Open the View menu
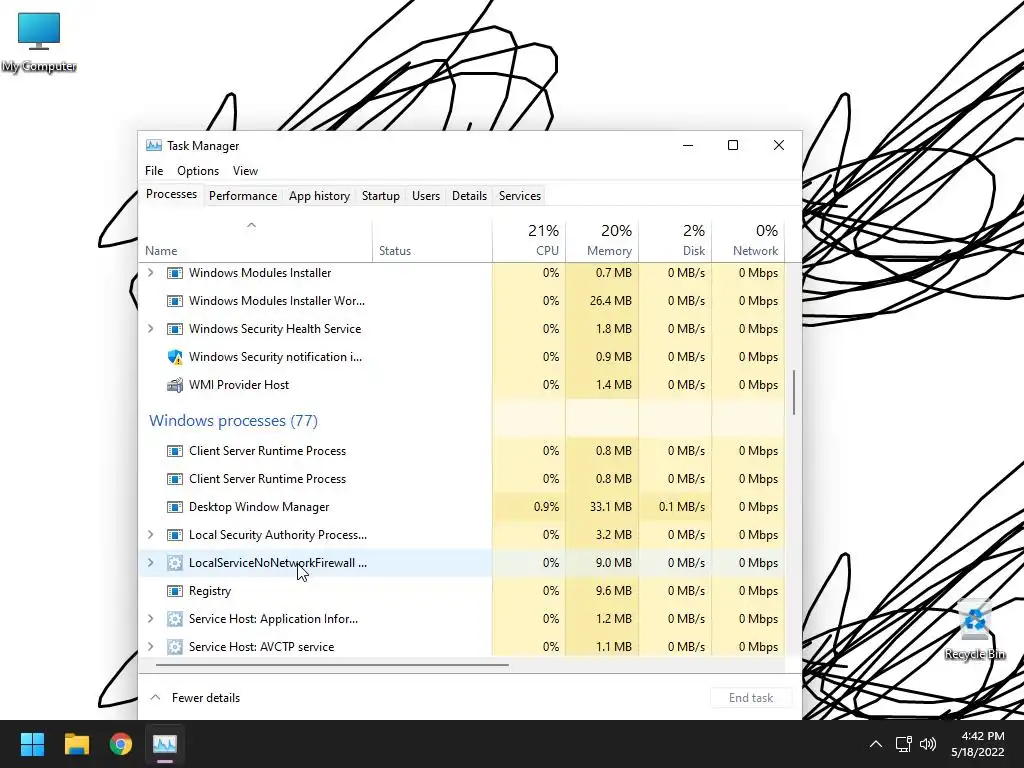Image resolution: width=1024 pixels, height=768 pixels. [246, 171]
